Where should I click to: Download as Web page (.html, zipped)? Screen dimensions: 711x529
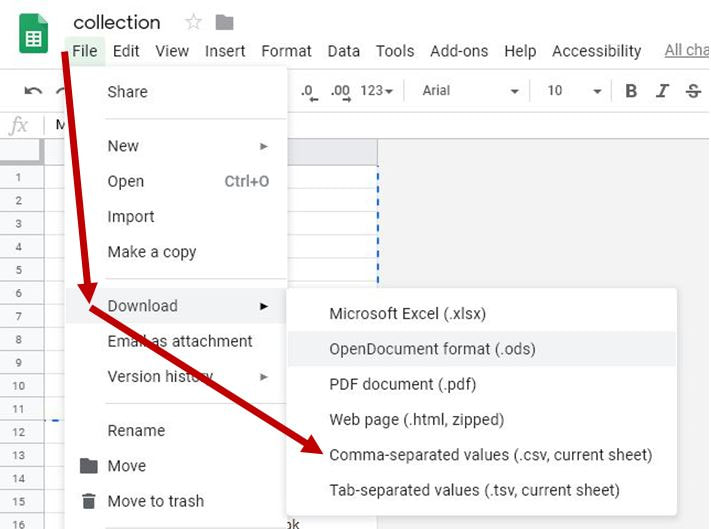point(482,420)
